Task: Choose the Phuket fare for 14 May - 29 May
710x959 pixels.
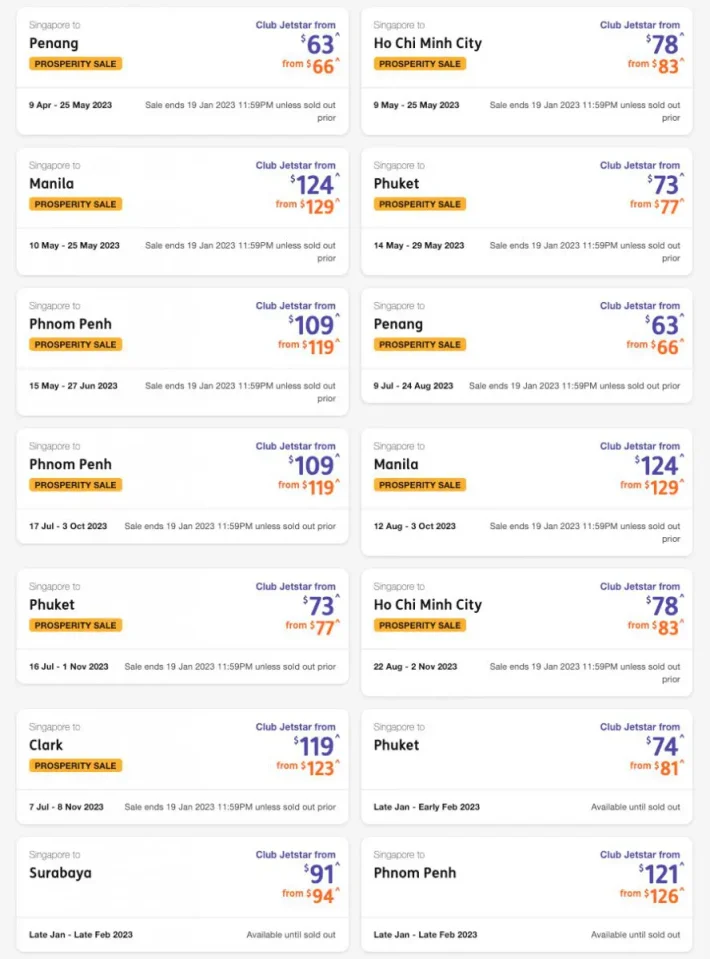Action: 526,210
